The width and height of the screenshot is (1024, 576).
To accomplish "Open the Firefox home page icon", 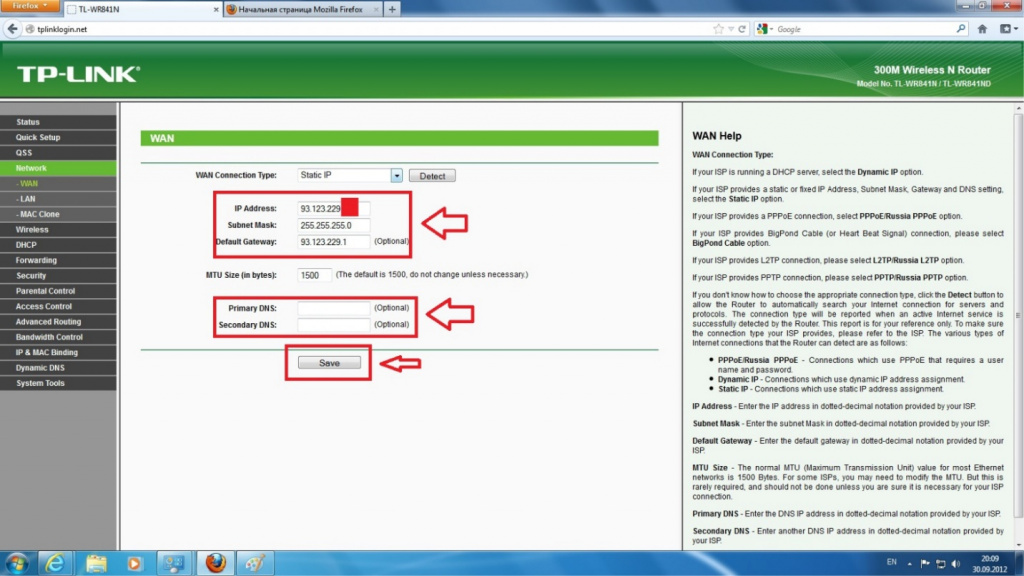I will 982,29.
